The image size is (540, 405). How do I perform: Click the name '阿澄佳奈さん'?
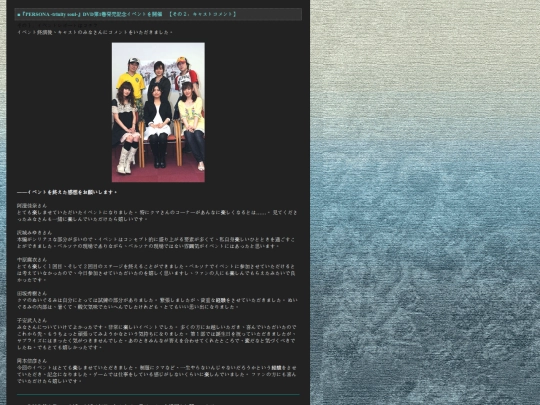point(32,206)
